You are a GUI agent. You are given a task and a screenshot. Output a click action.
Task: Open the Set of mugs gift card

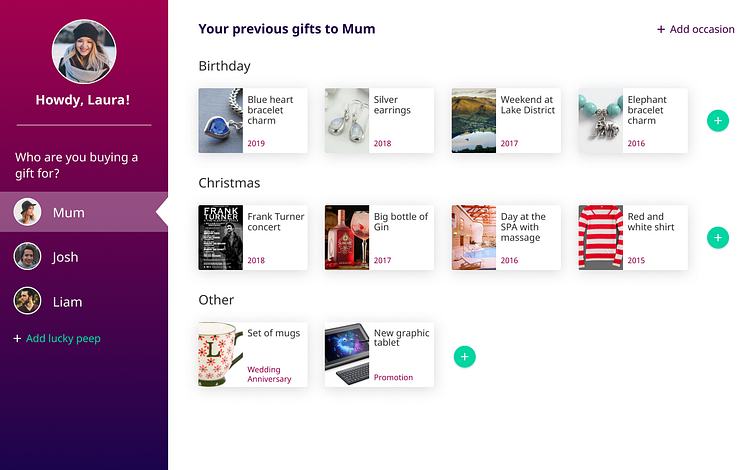pyautogui.click(x=252, y=355)
